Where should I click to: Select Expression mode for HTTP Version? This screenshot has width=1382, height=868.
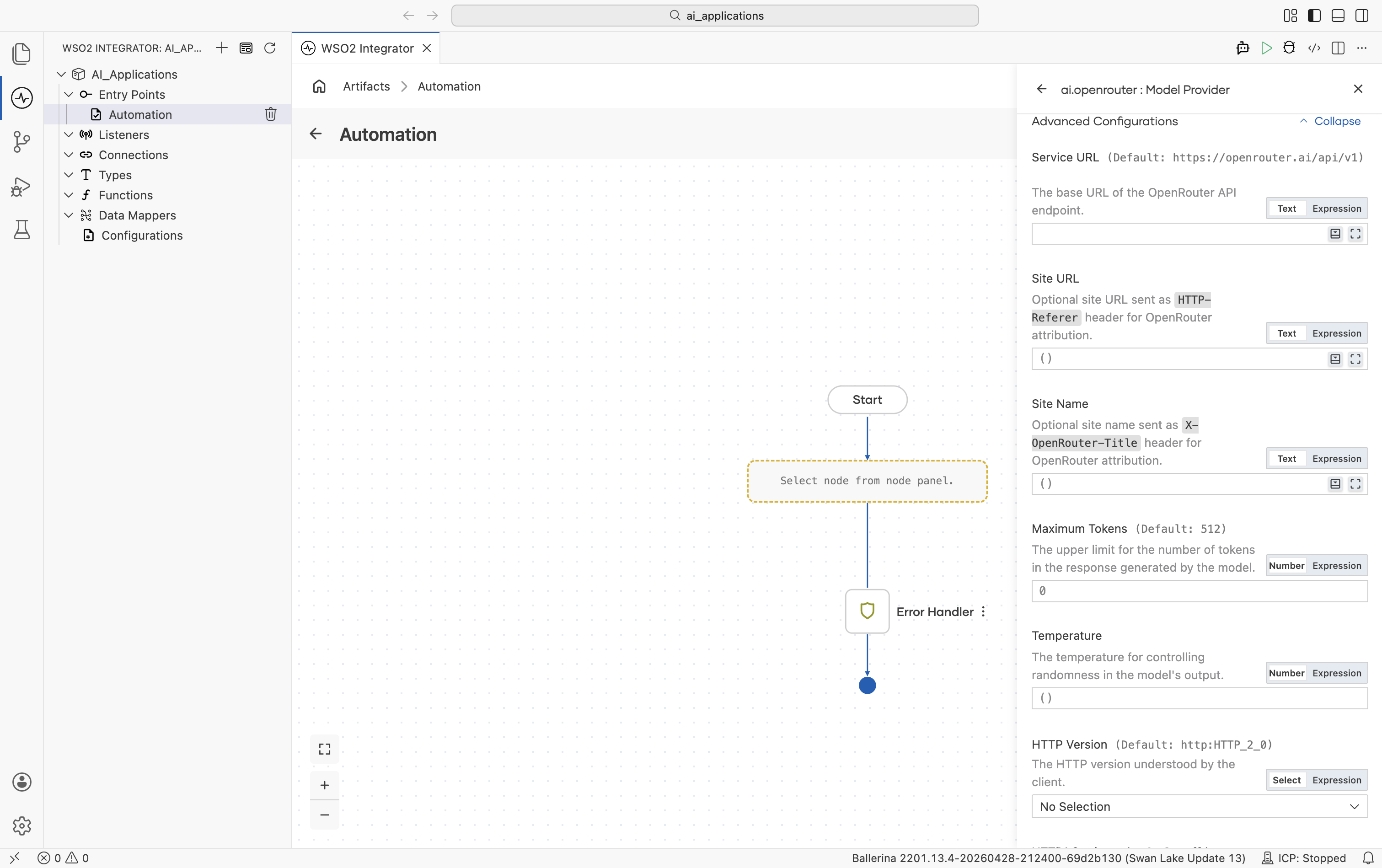coord(1337,780)
